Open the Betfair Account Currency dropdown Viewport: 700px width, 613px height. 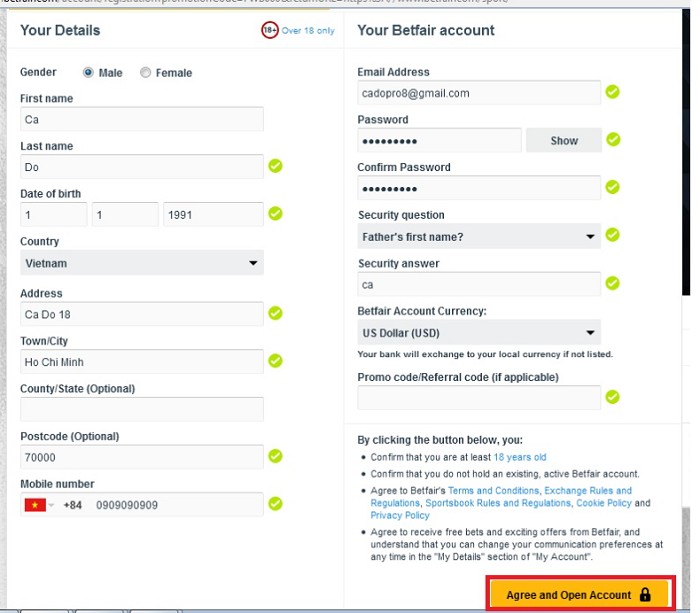click(x=479, y=332)
